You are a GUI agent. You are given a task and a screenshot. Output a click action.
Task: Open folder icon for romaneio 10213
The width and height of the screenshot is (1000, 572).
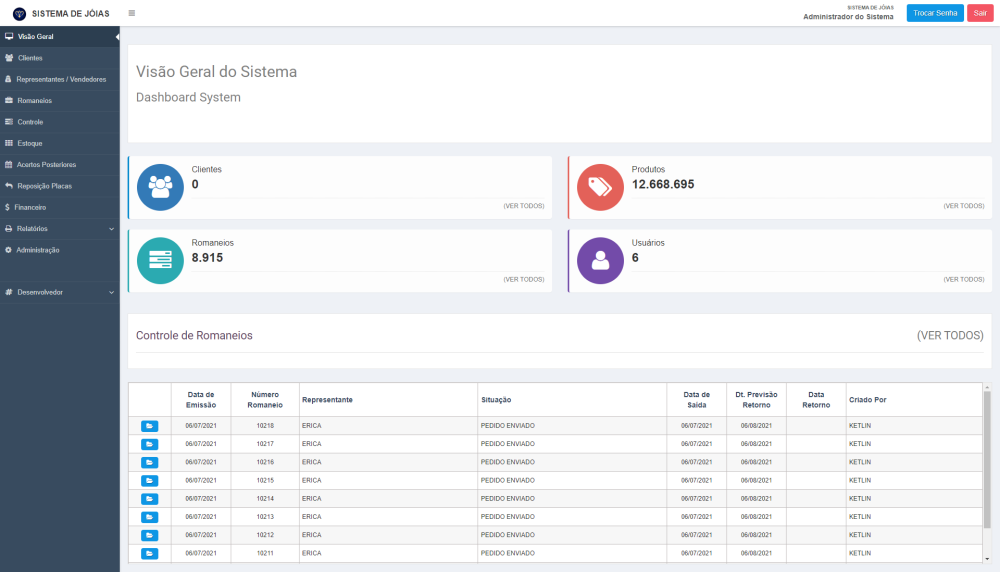click(x=149, y=517)
